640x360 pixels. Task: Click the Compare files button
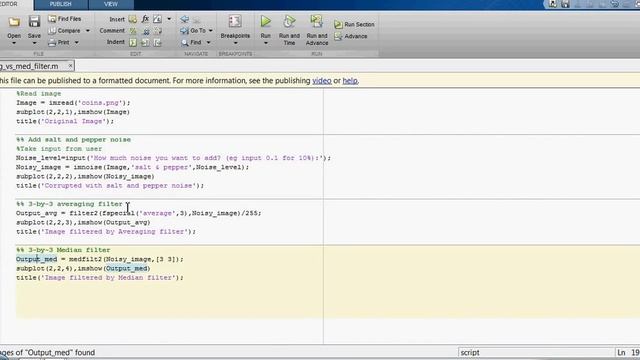point(64,31)
